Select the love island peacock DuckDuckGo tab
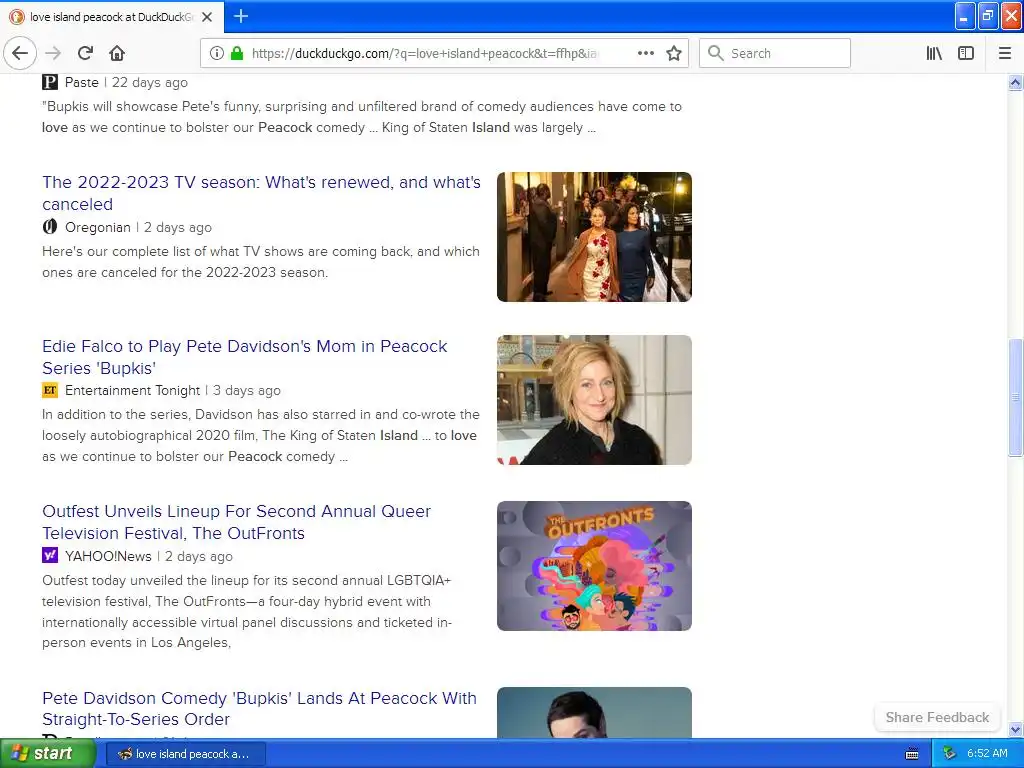 112,17
